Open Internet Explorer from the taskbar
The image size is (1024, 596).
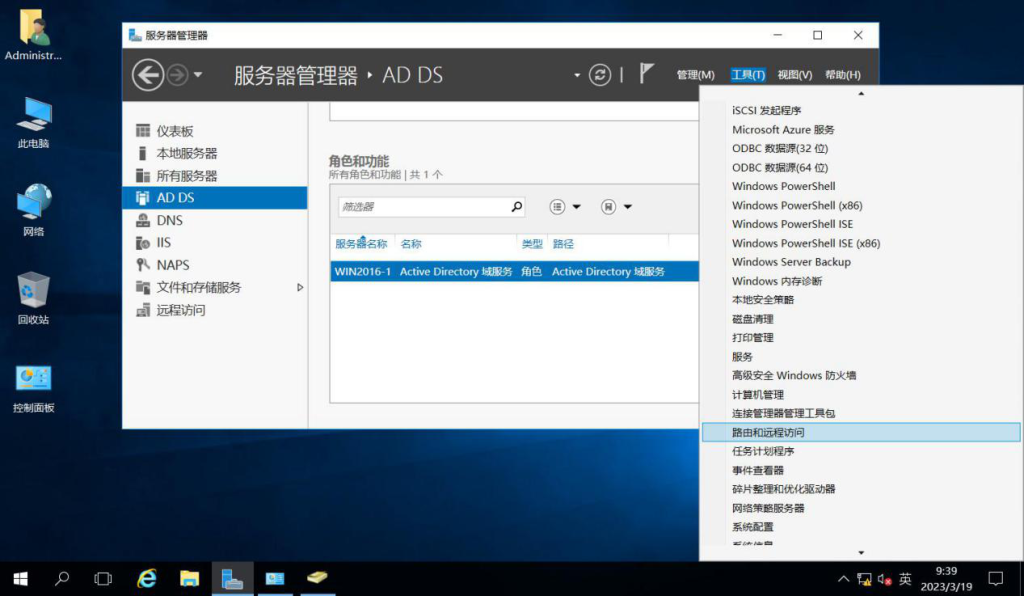tap(147, 578)
